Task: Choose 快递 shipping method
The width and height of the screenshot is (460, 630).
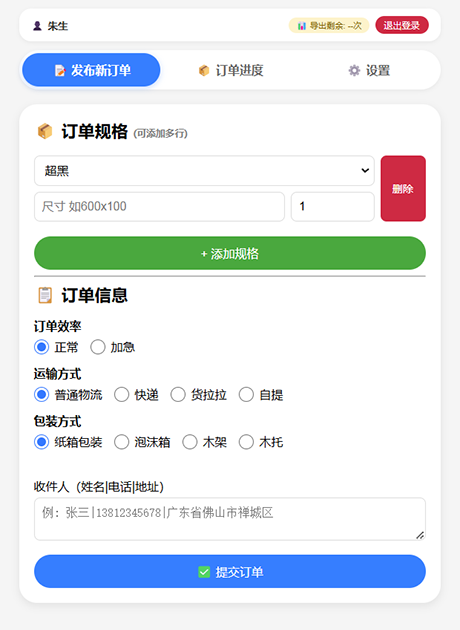Action: click(x=121, y=395)
